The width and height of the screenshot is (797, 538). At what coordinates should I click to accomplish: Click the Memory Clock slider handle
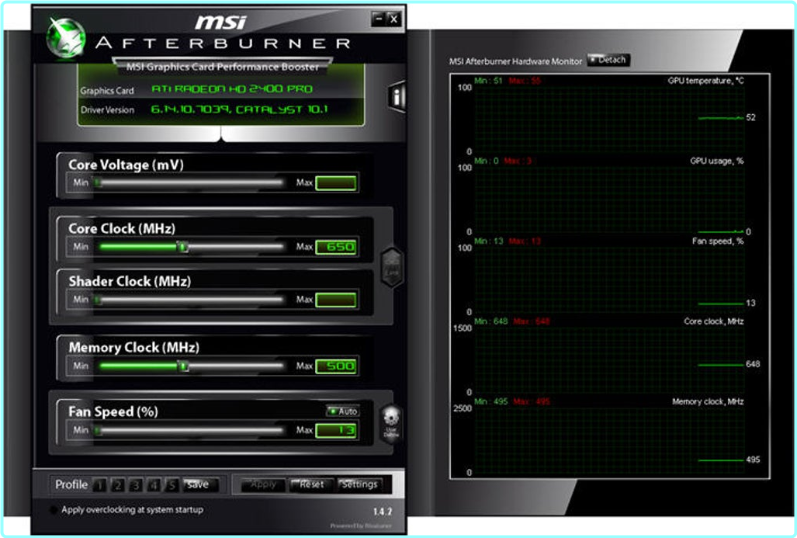183,366
